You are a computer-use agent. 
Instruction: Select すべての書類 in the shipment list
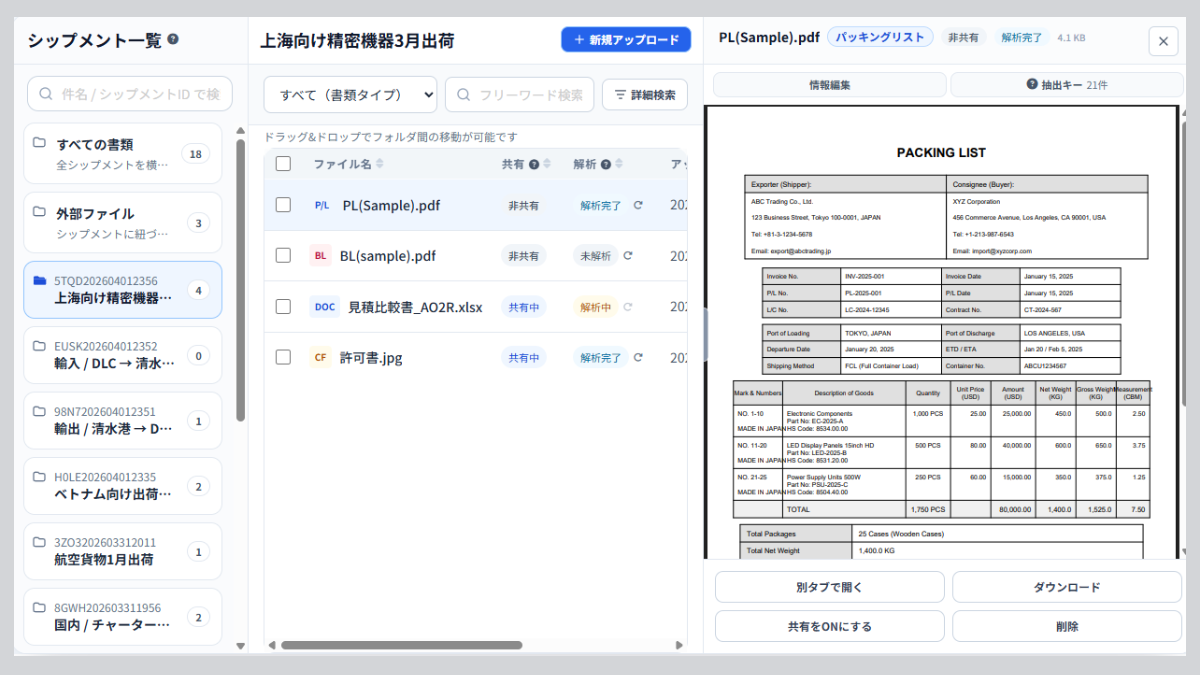122,153
